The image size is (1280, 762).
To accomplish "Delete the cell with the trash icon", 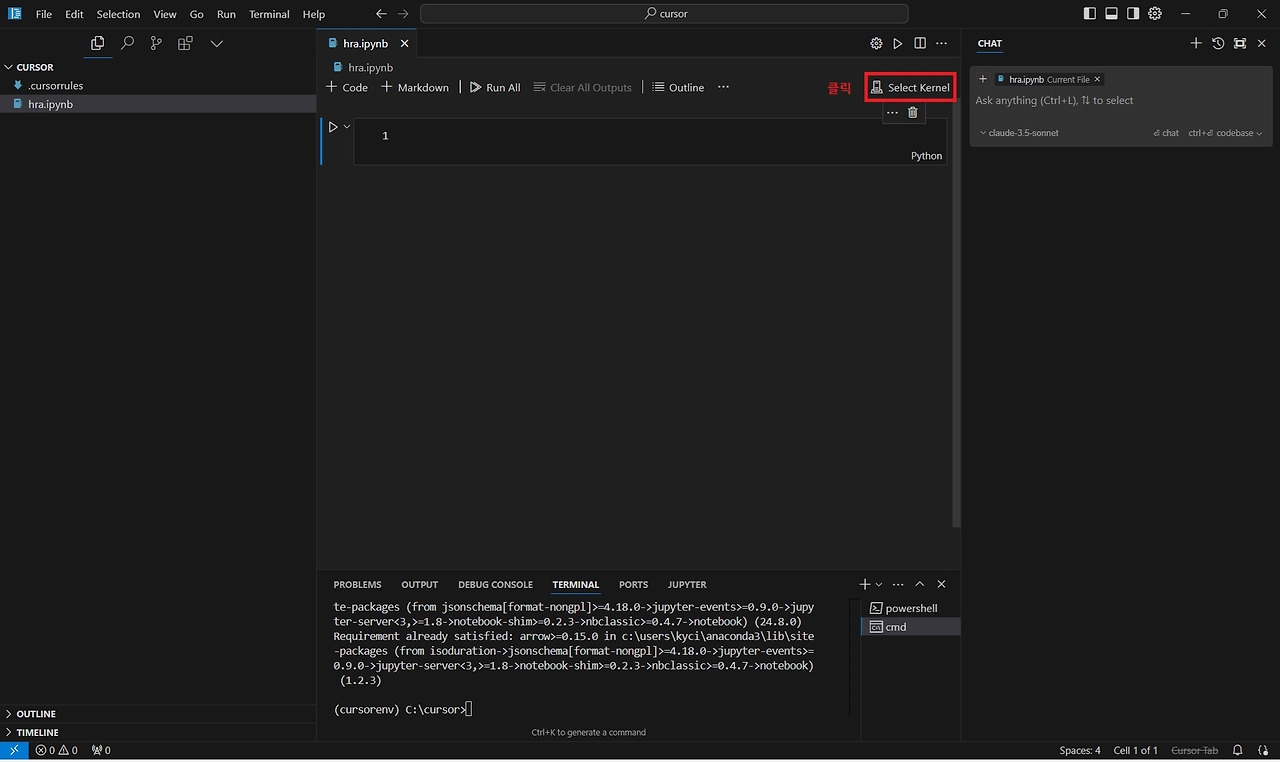I will [x=912, y=113].
